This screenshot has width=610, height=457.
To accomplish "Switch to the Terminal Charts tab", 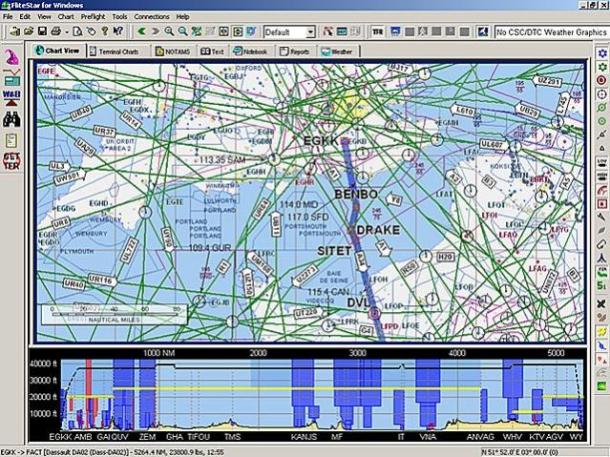I will 118,51.
